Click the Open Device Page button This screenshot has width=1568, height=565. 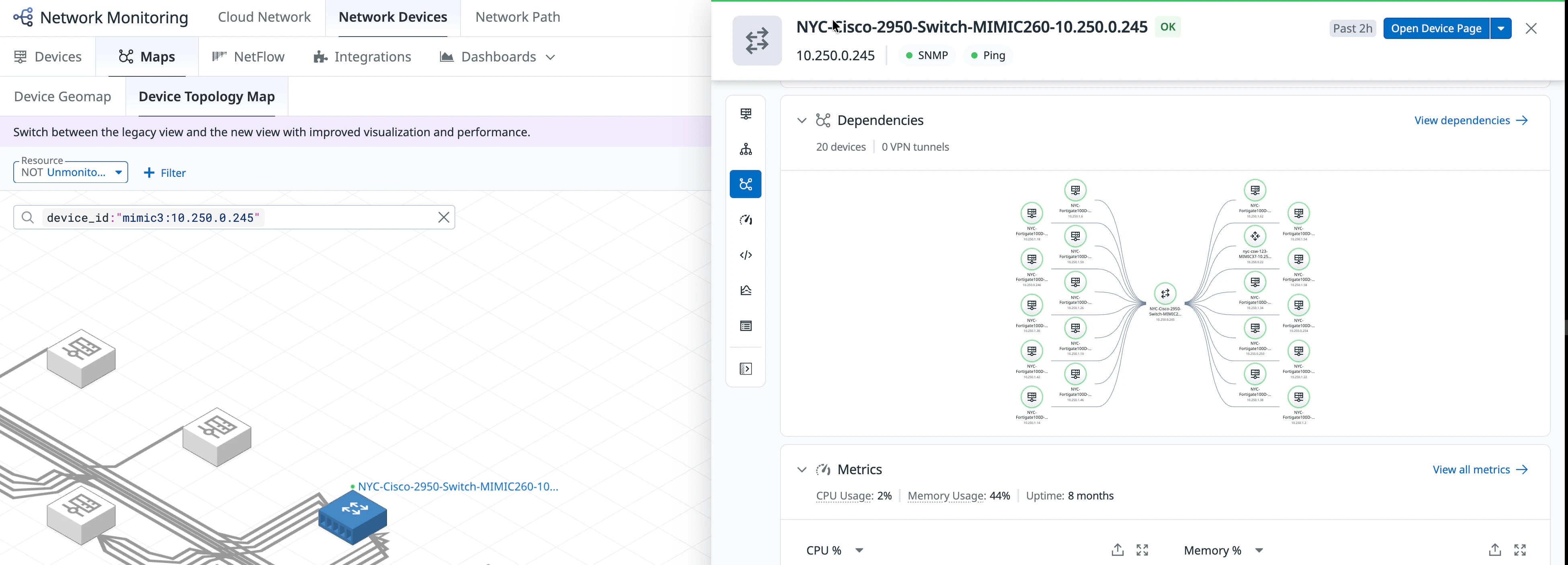pyautogui.click(x=1435, y=29)
